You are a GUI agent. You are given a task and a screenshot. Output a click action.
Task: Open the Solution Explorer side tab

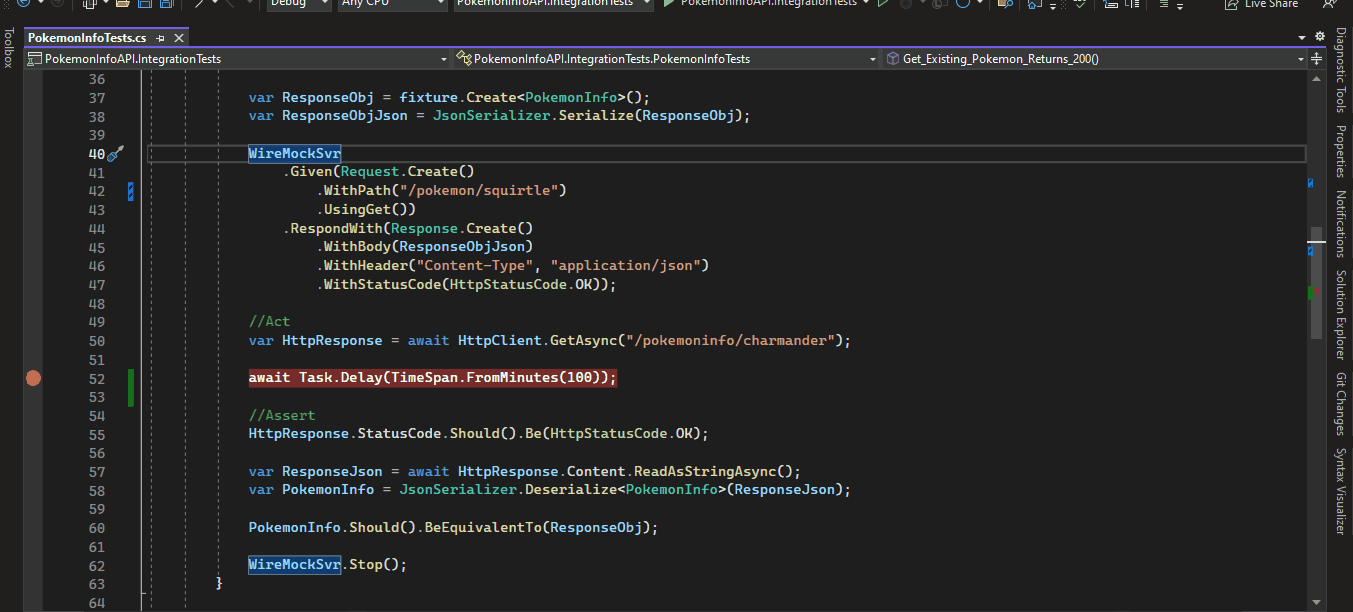click(x=1341, y=314)
